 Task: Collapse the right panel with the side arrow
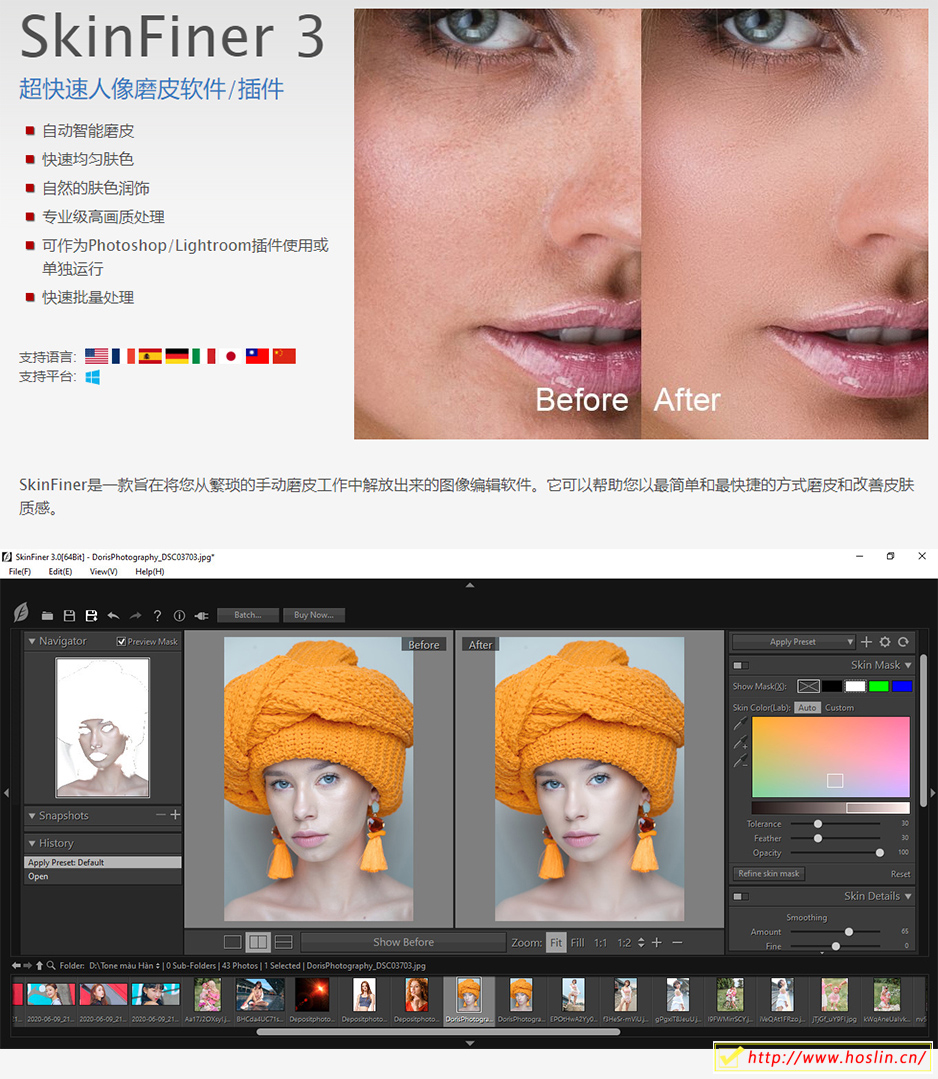point(933,793)
